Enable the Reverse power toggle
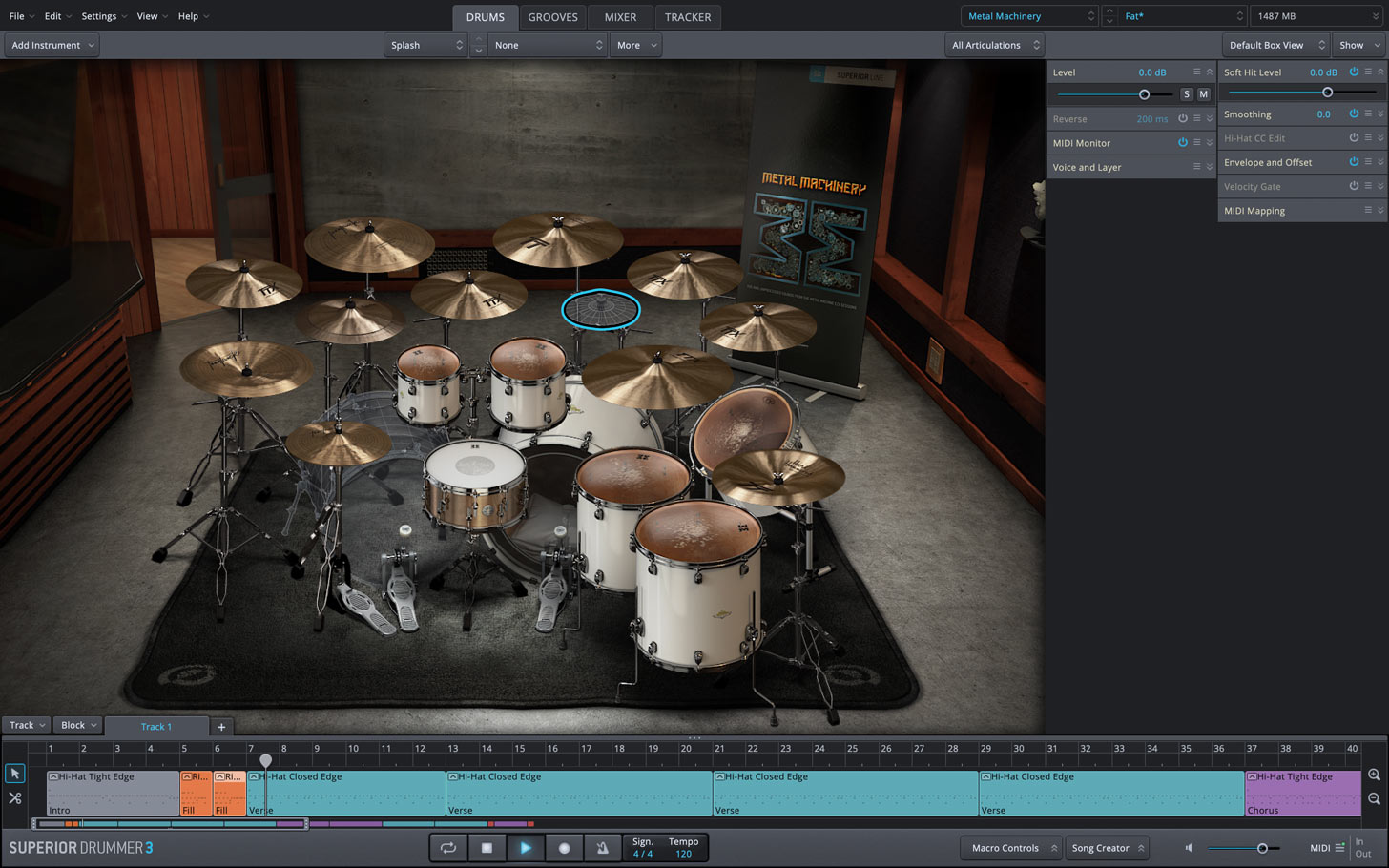This screenshot has height=868, width=1389. point(1183,119)
